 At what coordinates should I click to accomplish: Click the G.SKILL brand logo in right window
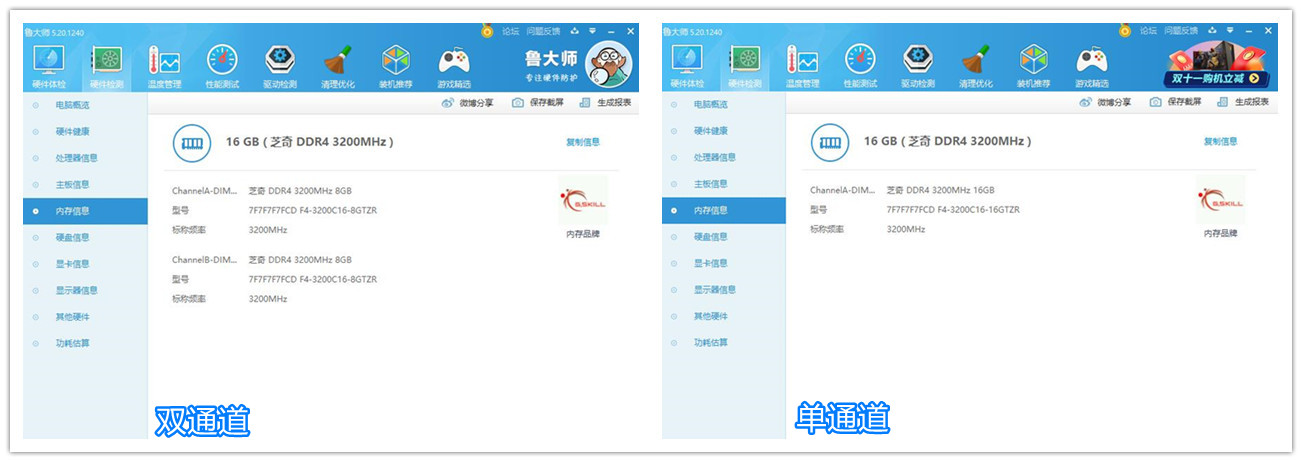[x=1221, y=200]
